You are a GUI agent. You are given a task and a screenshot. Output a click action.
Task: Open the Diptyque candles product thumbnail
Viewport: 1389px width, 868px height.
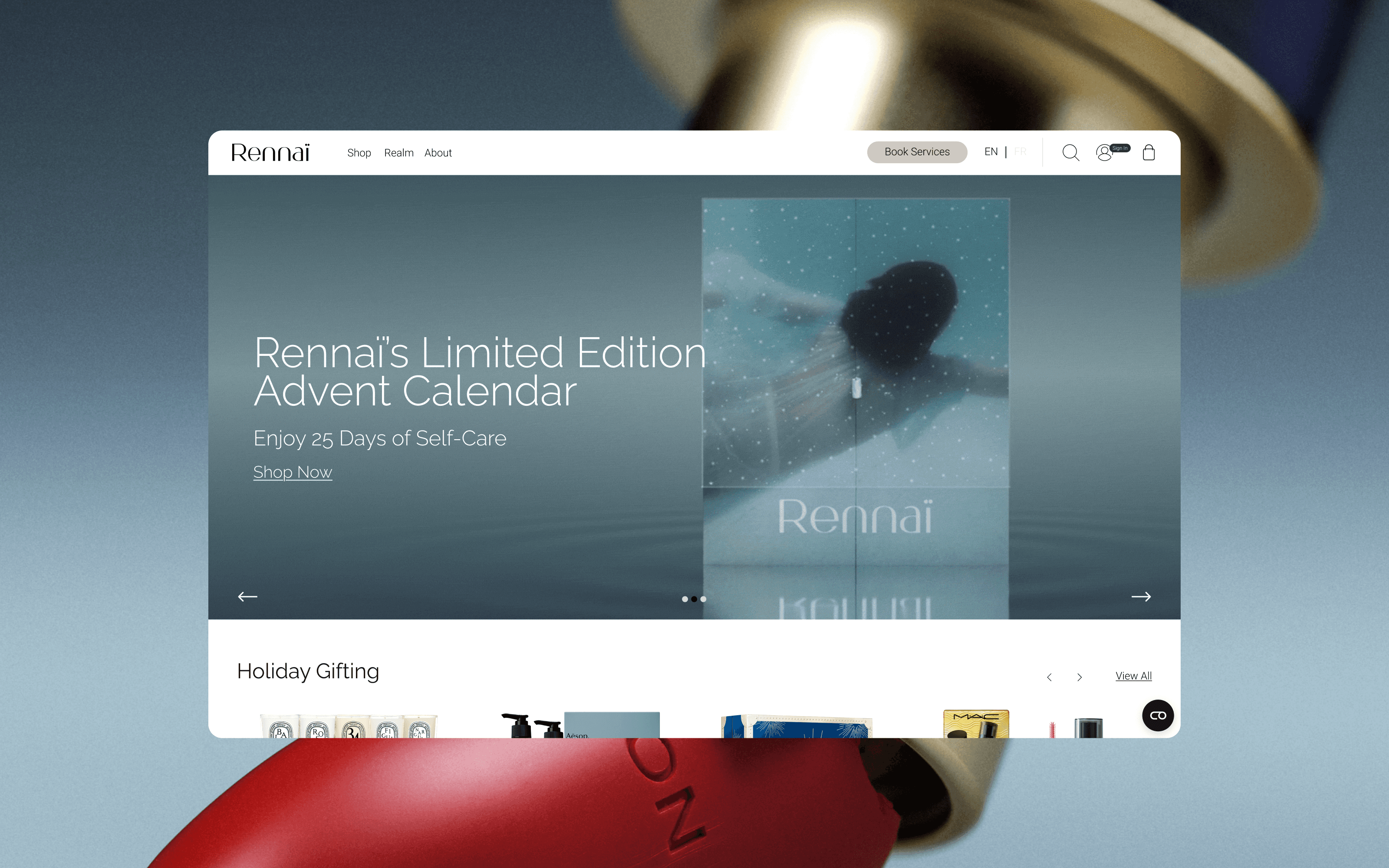[x=349, y=725]
